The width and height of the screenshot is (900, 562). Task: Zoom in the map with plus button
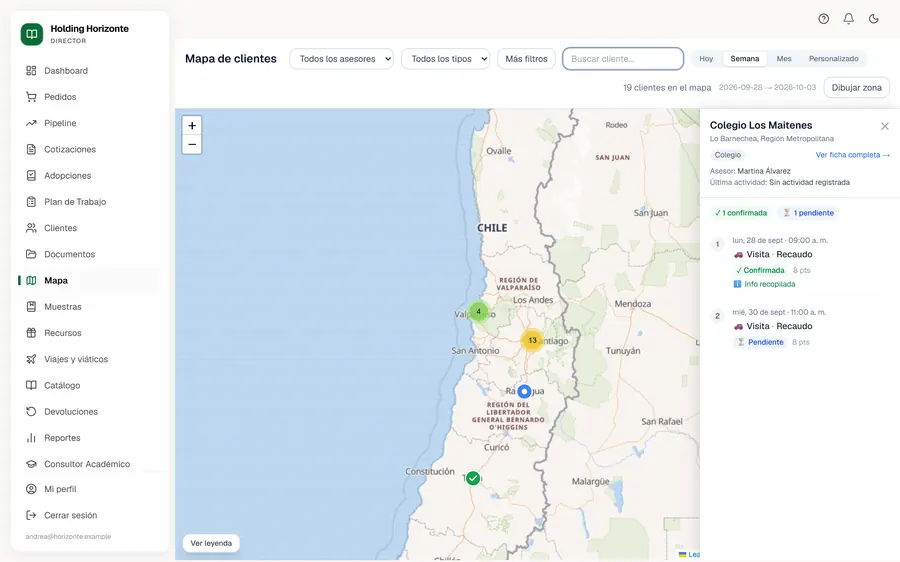pos(192,125)
